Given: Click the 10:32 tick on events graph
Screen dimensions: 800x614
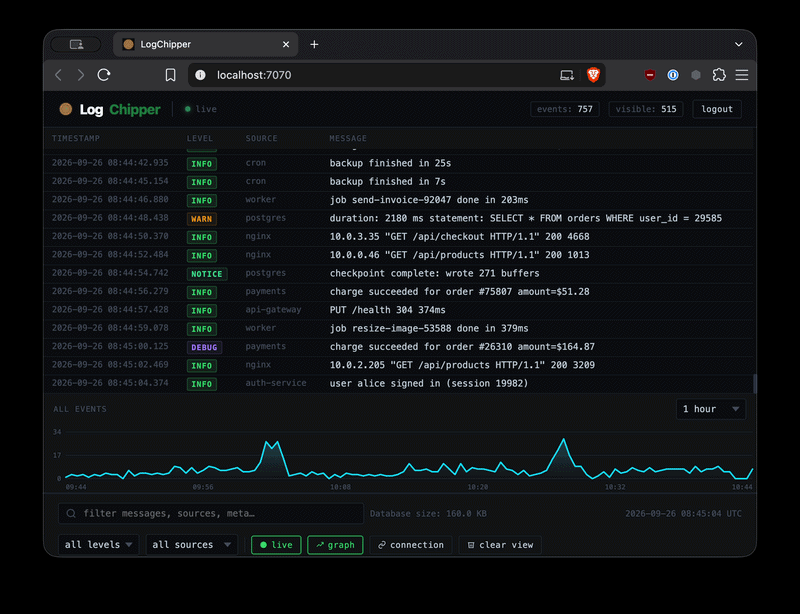Looking at the screenshot, I should pos(615,487).
